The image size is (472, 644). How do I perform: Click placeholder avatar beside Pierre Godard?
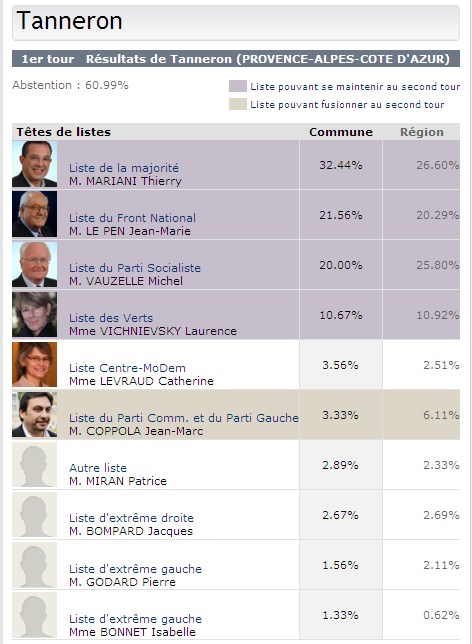point(35,565)
